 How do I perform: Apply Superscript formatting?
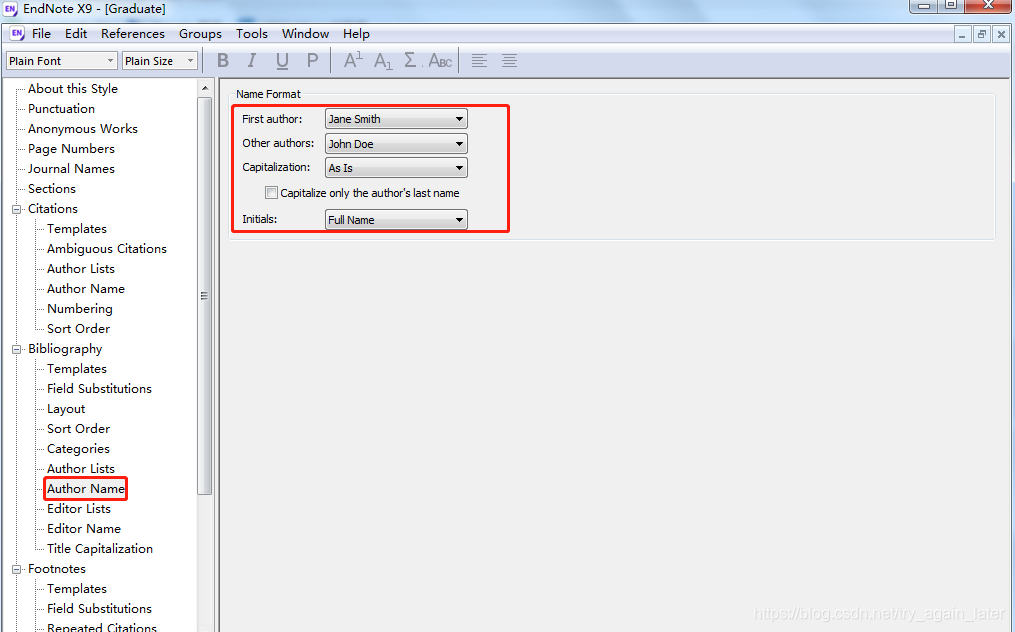click(353, 61)
